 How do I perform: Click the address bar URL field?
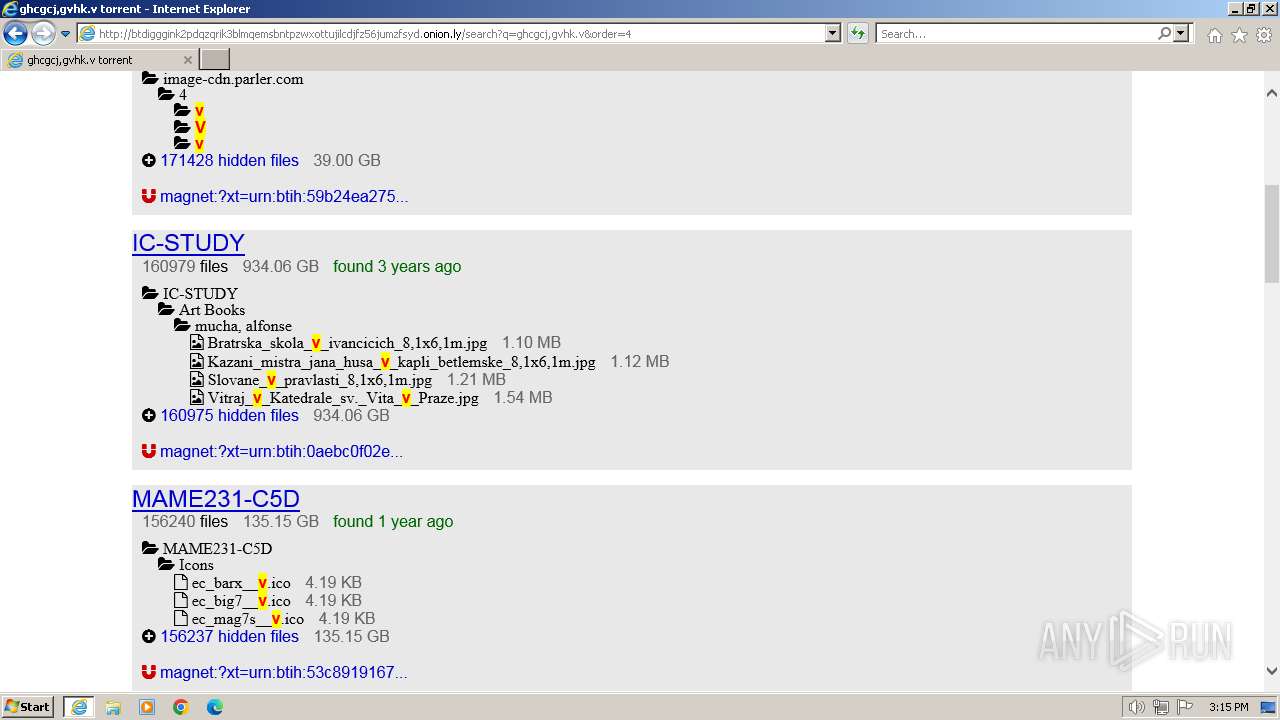tap(450, 33)
